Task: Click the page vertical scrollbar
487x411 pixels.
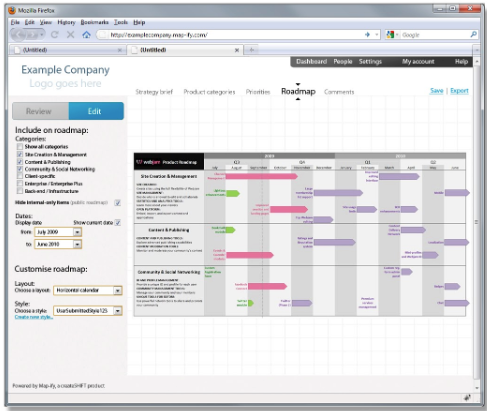Action: [477, 222]
